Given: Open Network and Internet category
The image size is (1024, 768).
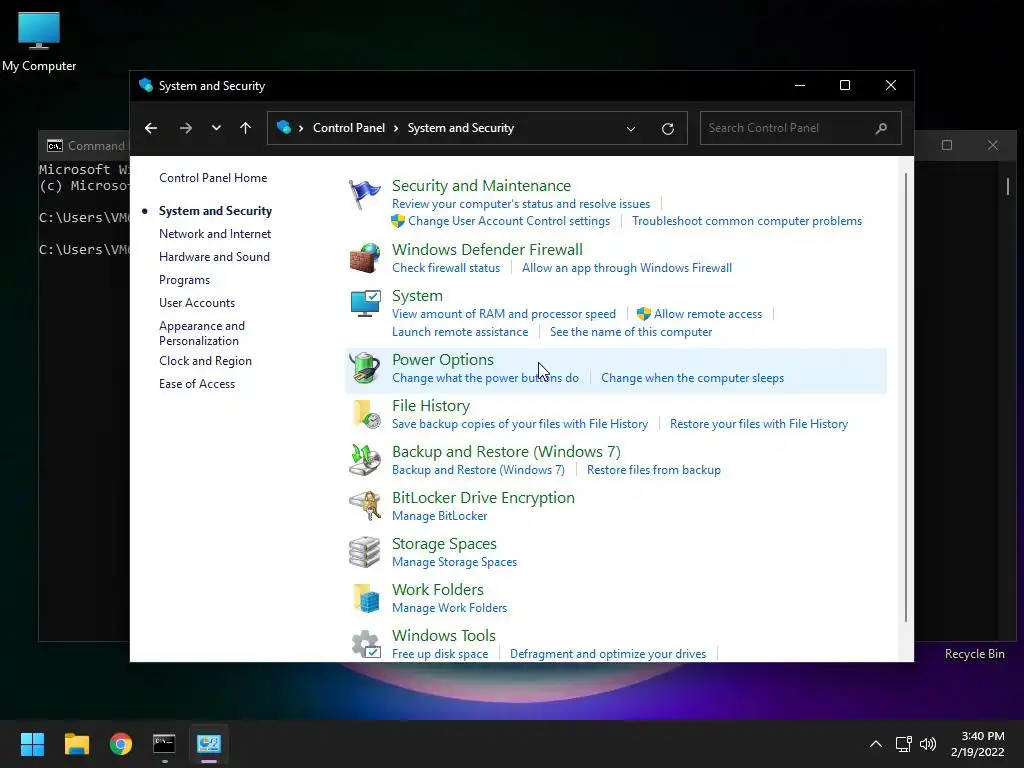Looking at the screenshot, I should click(215, 234).
